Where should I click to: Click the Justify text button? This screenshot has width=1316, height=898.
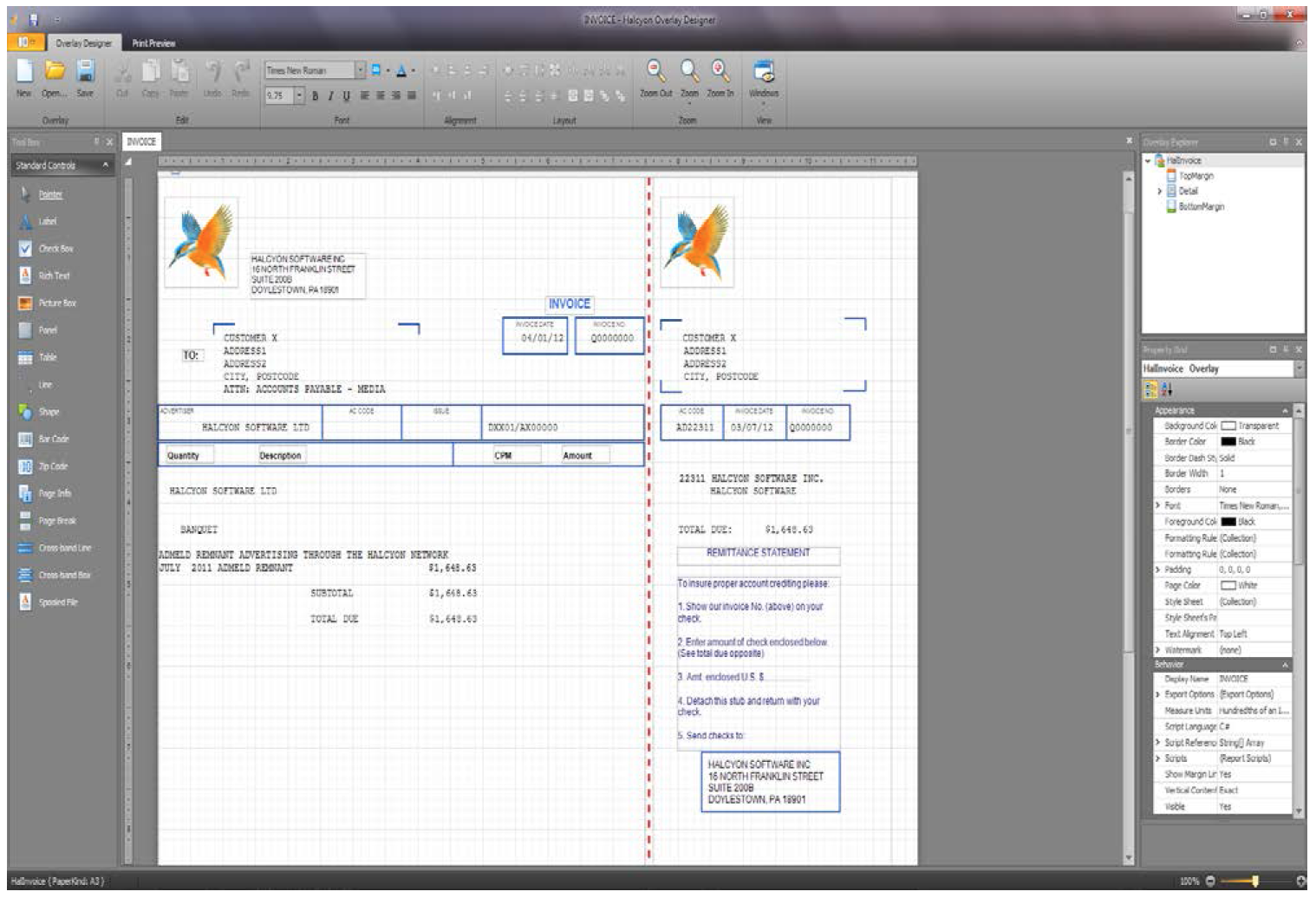click(x=412, y=95)
